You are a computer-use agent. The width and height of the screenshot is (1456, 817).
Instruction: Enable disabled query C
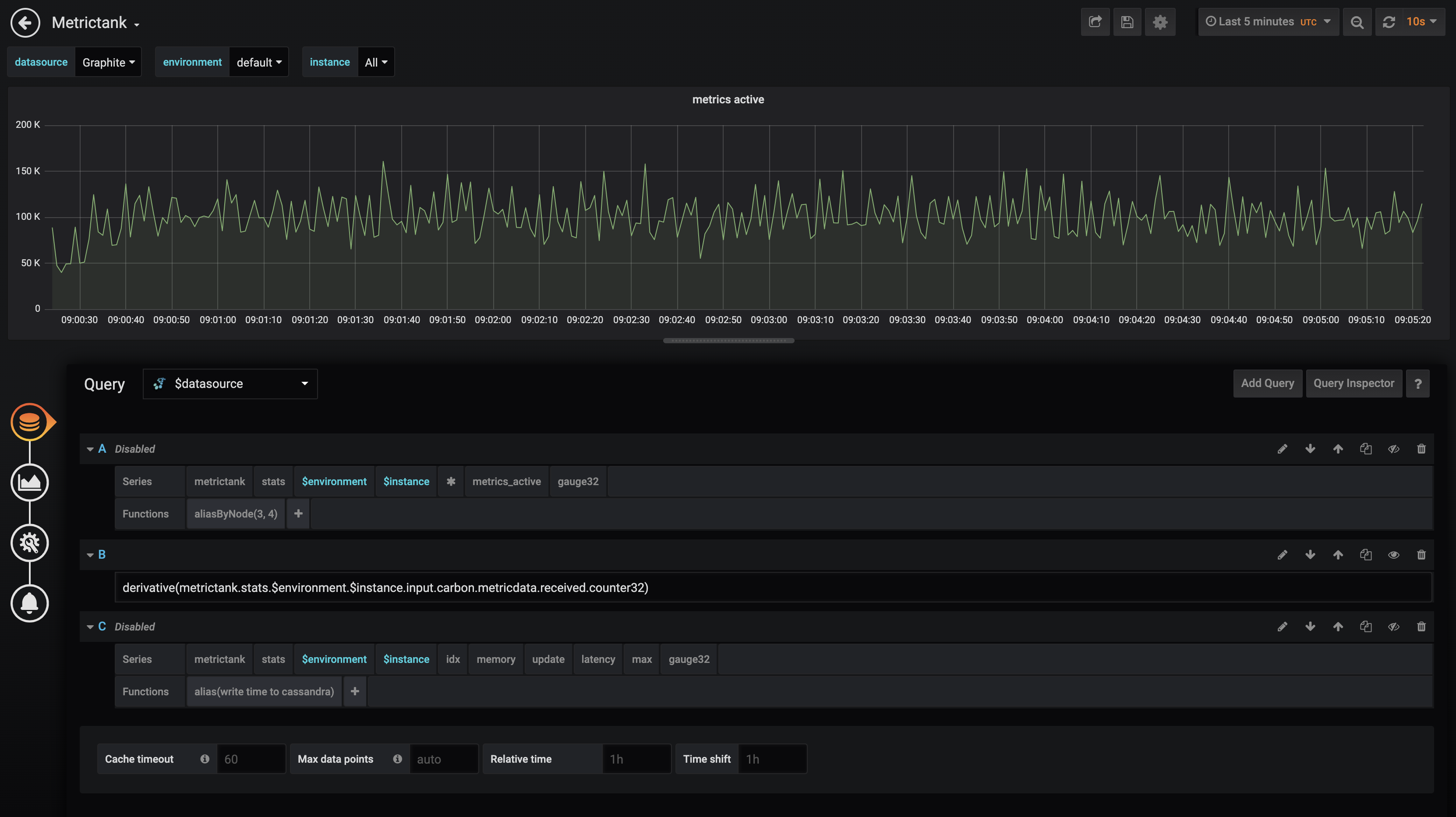tap(1393, 627)
